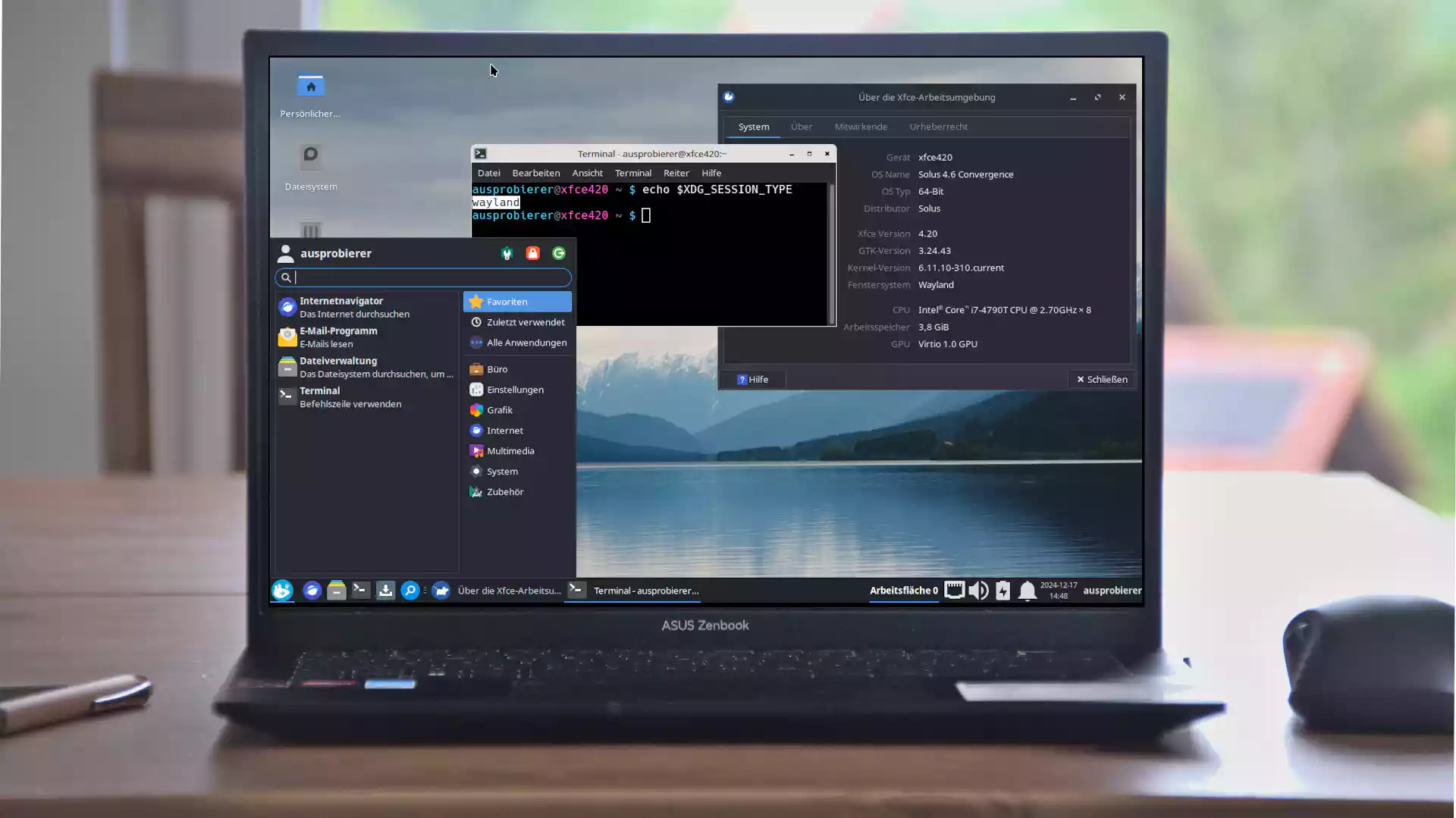Viewport: 1456px width, 818px height.
Task: Click the download/install launcher icon in the panel
Action: click(385, 591)
